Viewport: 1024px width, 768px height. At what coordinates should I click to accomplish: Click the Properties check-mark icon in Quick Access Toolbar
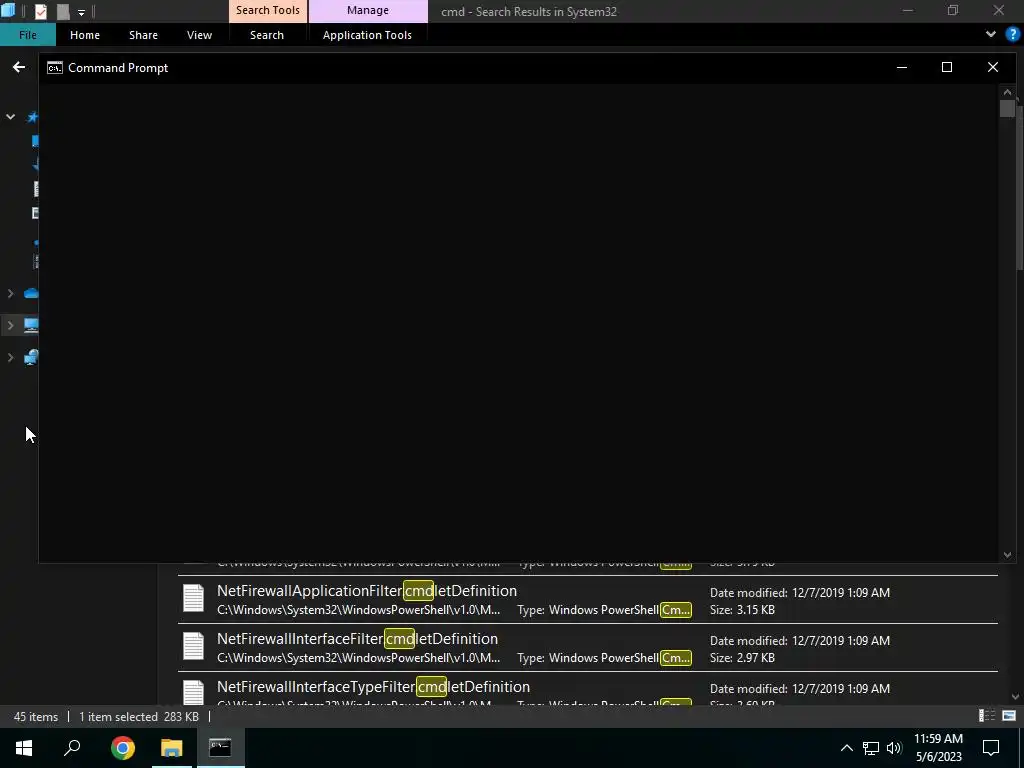40,11
